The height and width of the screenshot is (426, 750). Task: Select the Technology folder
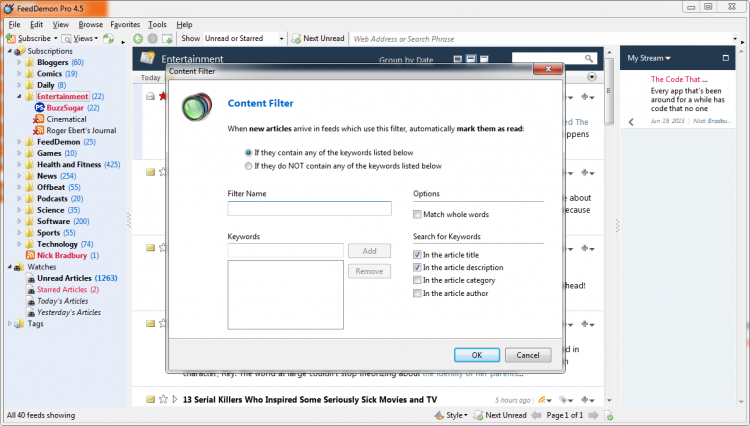[x=57, y=244]
